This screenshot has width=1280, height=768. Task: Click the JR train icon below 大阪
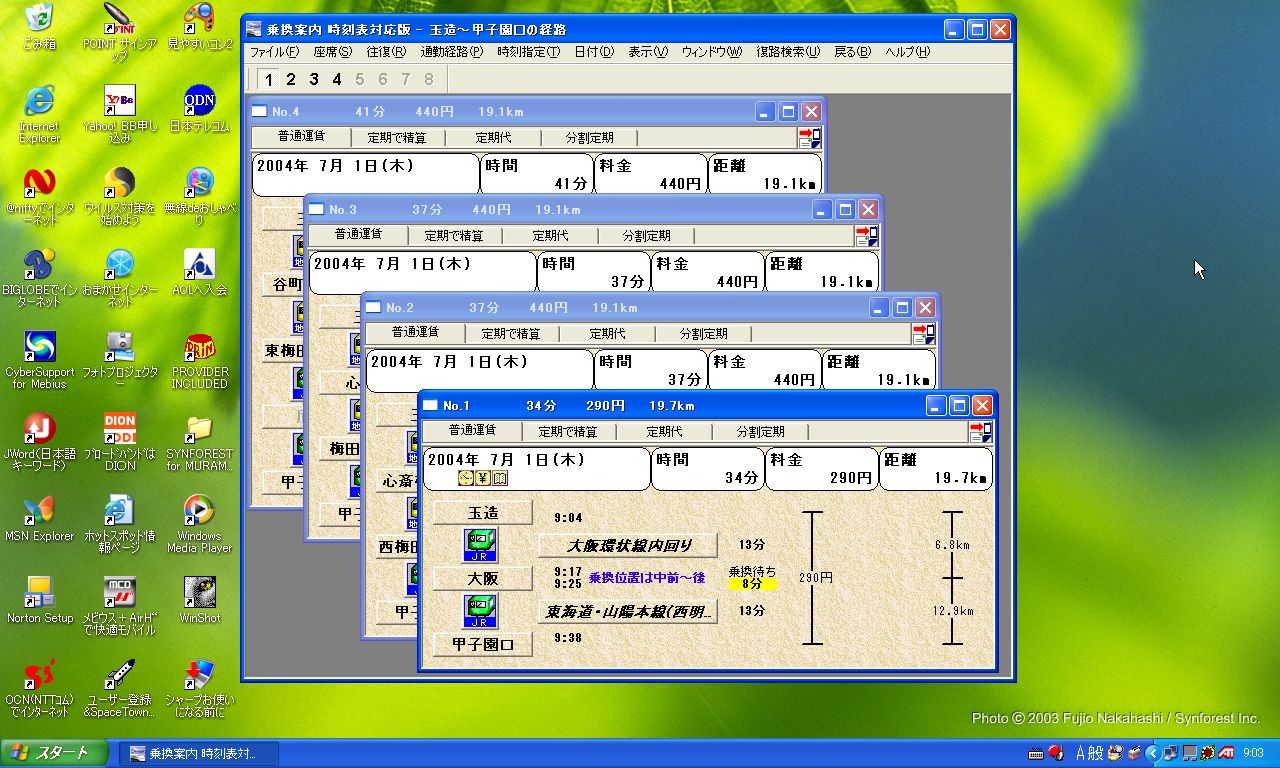481,611
